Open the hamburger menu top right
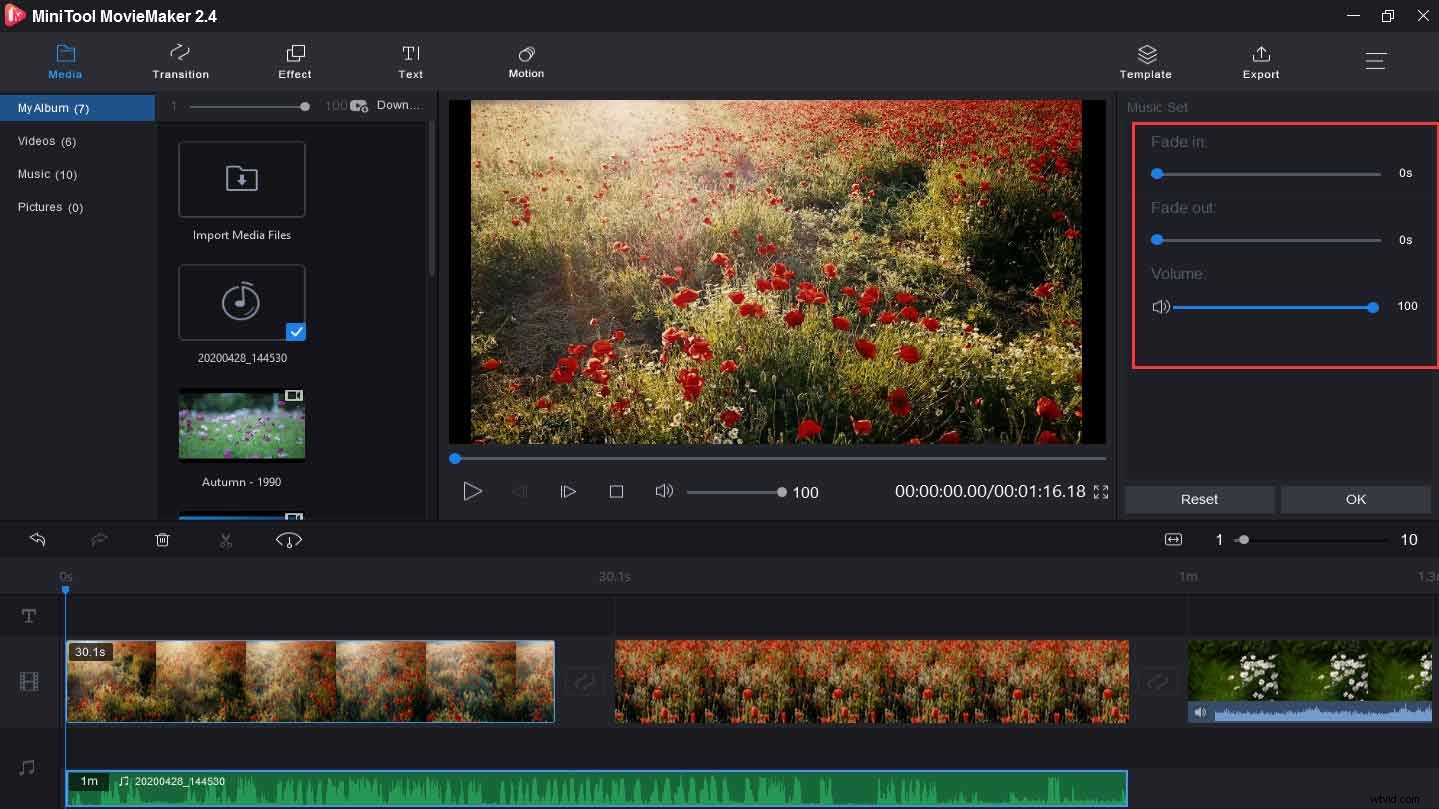Image resolution: width=1439 pixels, height=809 pixels. 1375,60
